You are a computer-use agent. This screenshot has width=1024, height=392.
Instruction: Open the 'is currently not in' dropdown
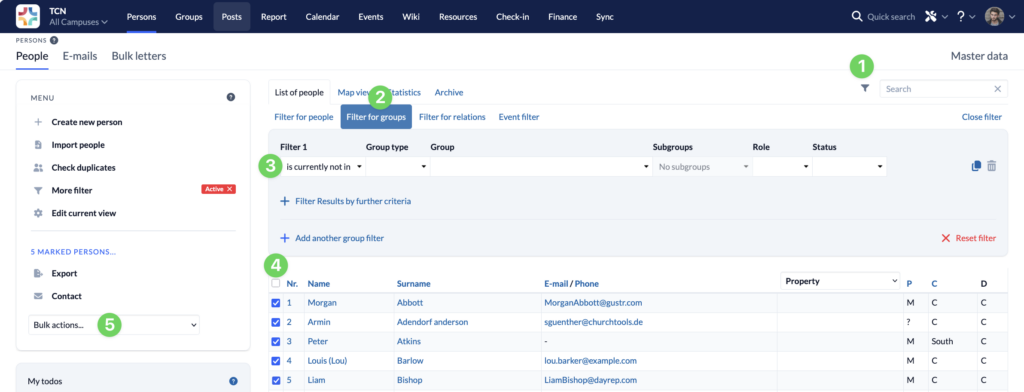coord(324,167)
